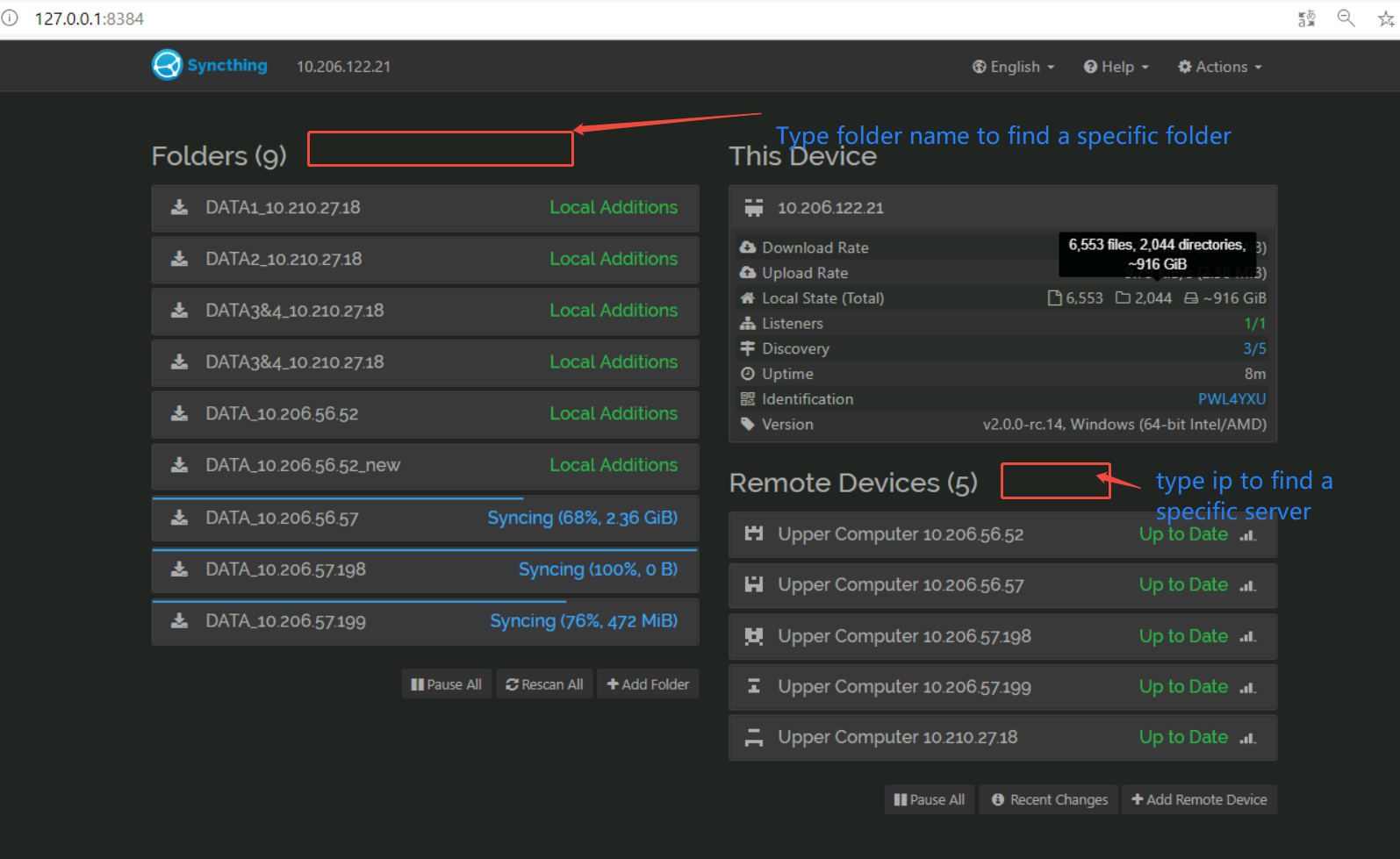Viewport: 1400px width, 859px height.
Task: Click the PWL4YXU identification link
Action: [x=1231, y=399]
